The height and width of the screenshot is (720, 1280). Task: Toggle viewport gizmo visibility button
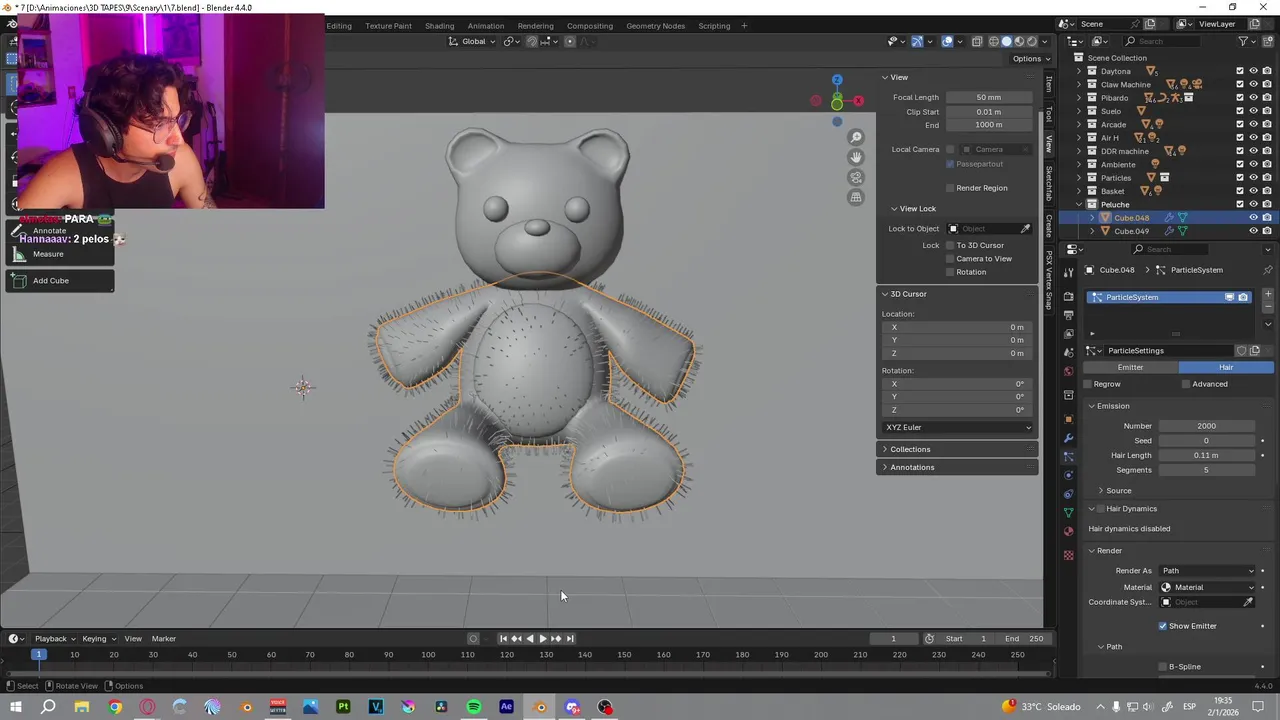coord(917,41)
